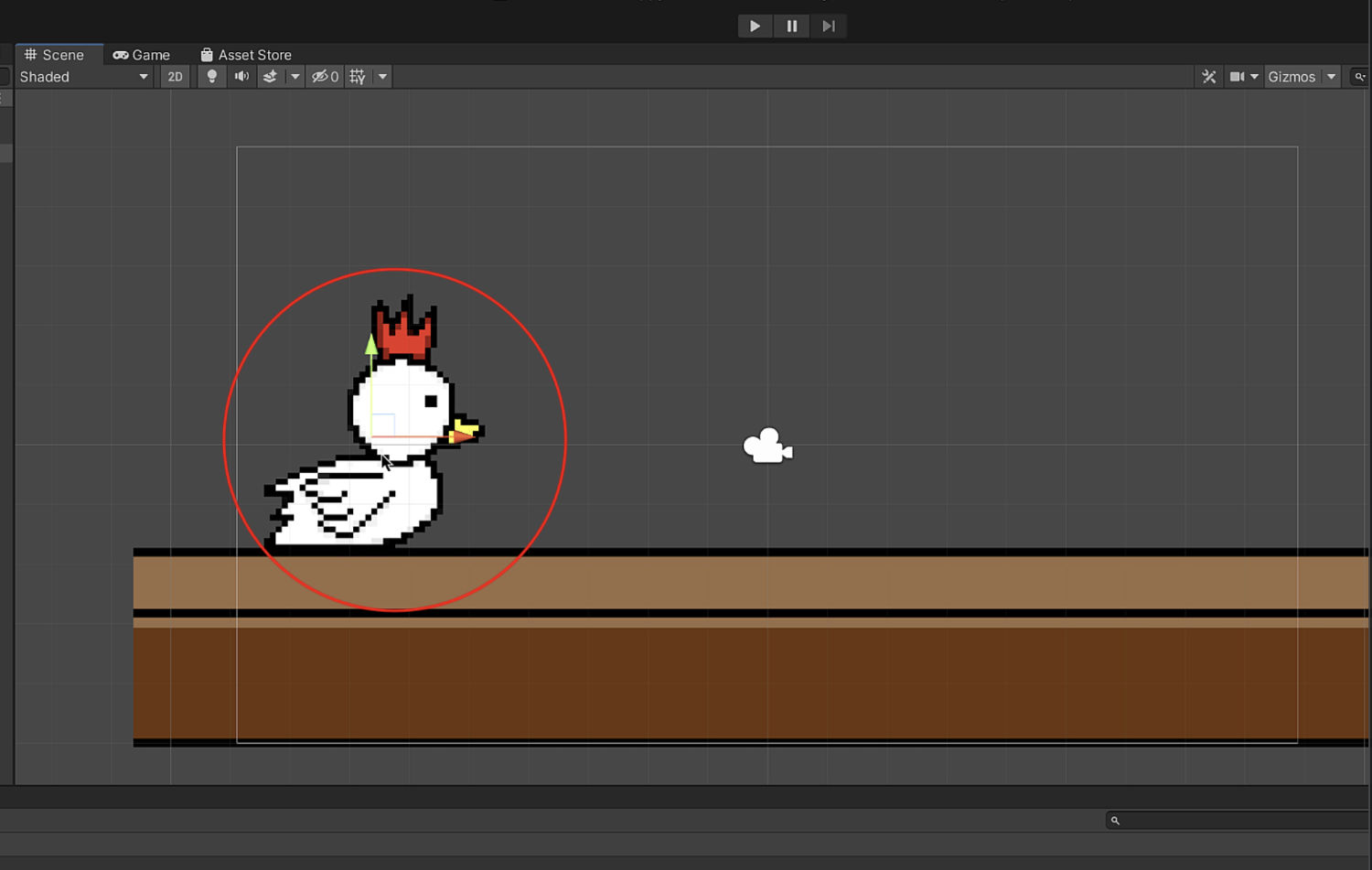
Task: Toggle the grid snapping icon
Action: click(x=358, y=77)
